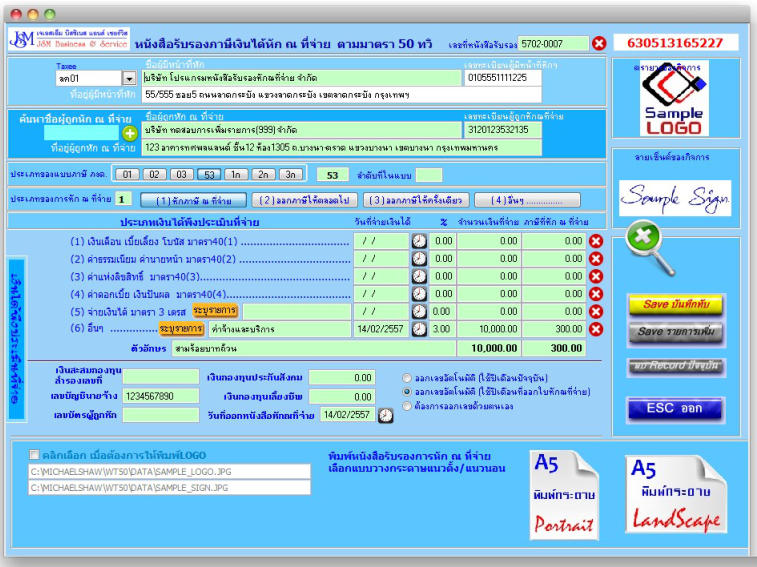
Task: Choose tax form type 03
Action: [182, 174]
